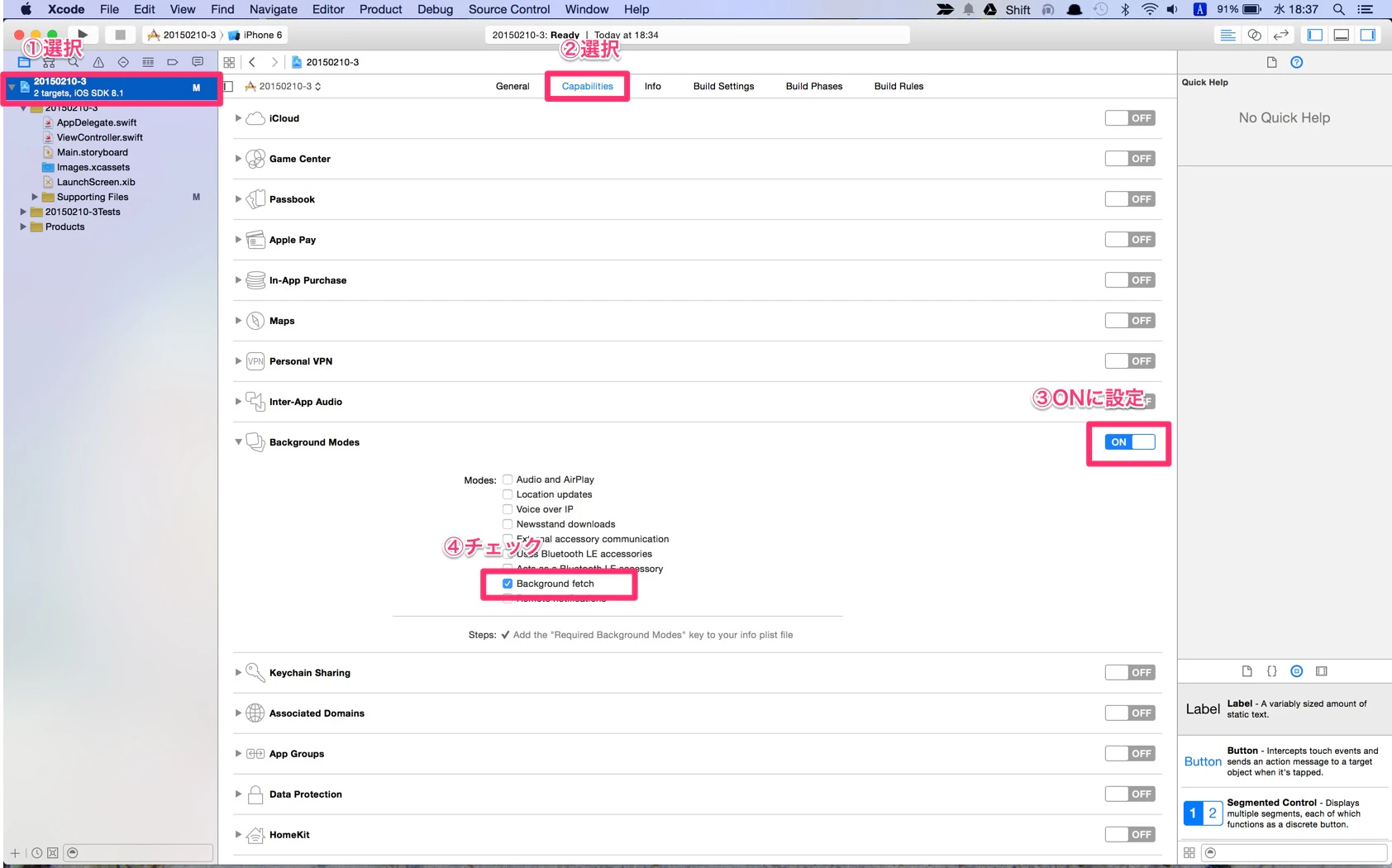1392x868 pixels.
Task: Show the issue navigator warning icon
Action: point(98,62)
